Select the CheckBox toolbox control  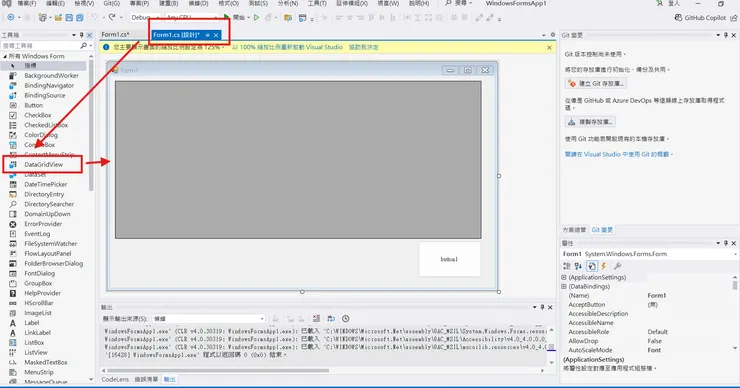[37, 115]
